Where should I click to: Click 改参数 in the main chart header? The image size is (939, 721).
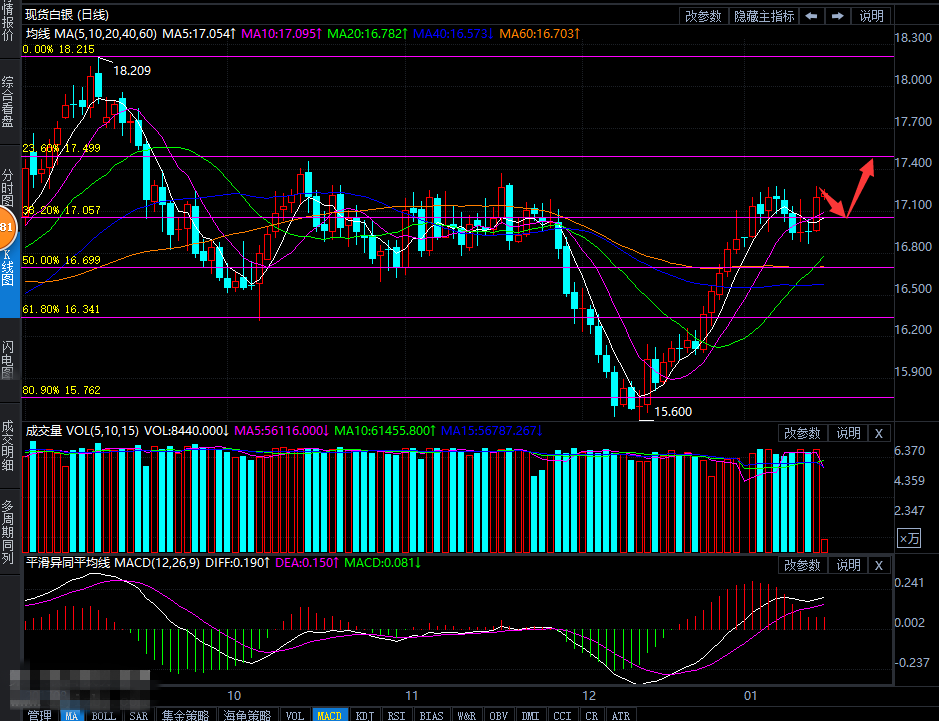click(703, 15)
